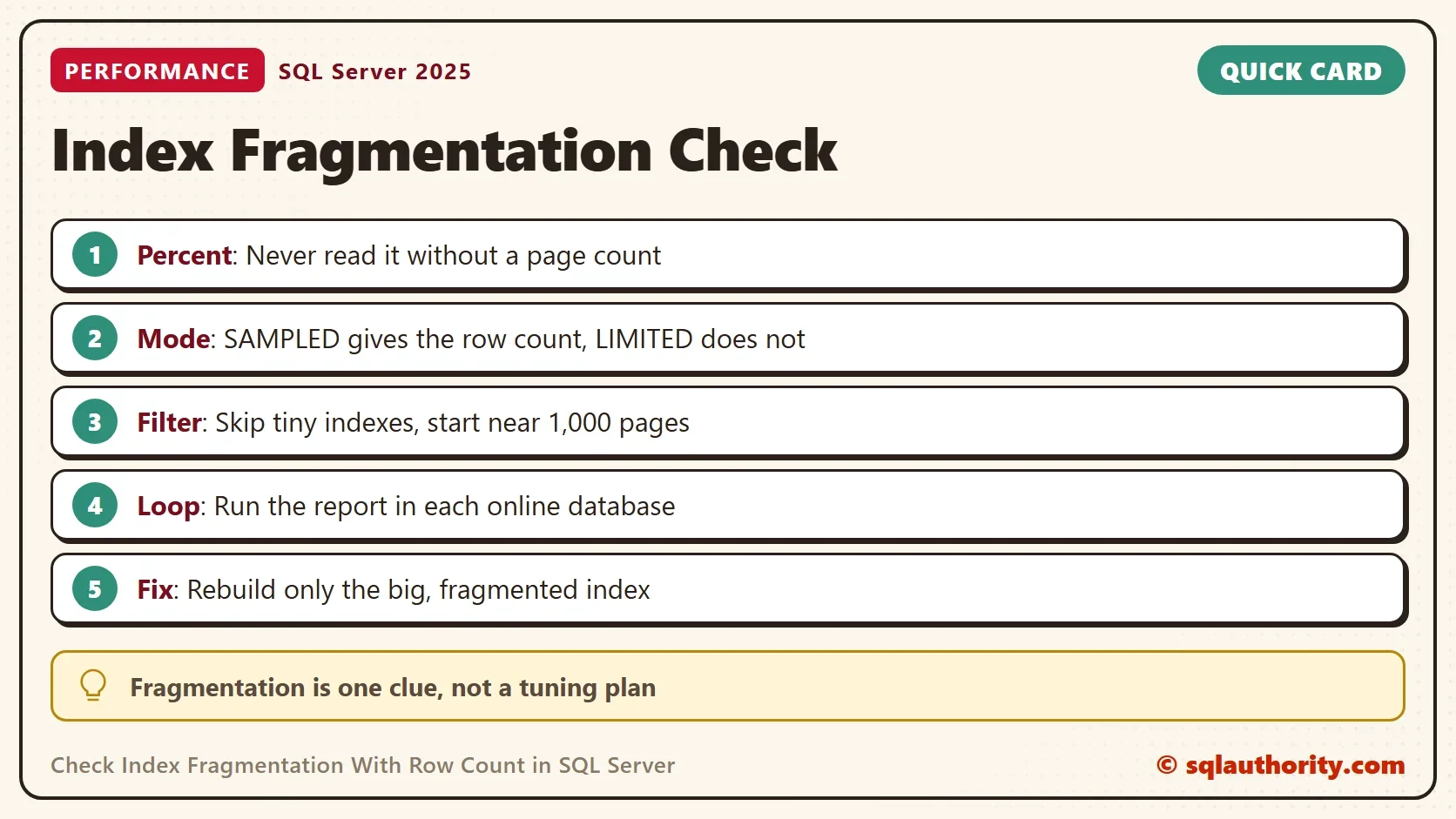The height and width of the screenshot is (819, 1456).
Task: Click 'Run the report in each online database'
Action: point(445,507)
